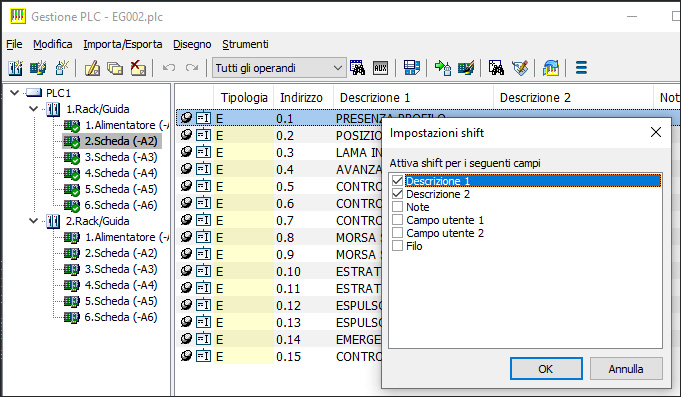Uncheck the Descrizione 2 checkbox
This screenshot has width=681, height=397.
pyautogui.click(x=397, y=193)
